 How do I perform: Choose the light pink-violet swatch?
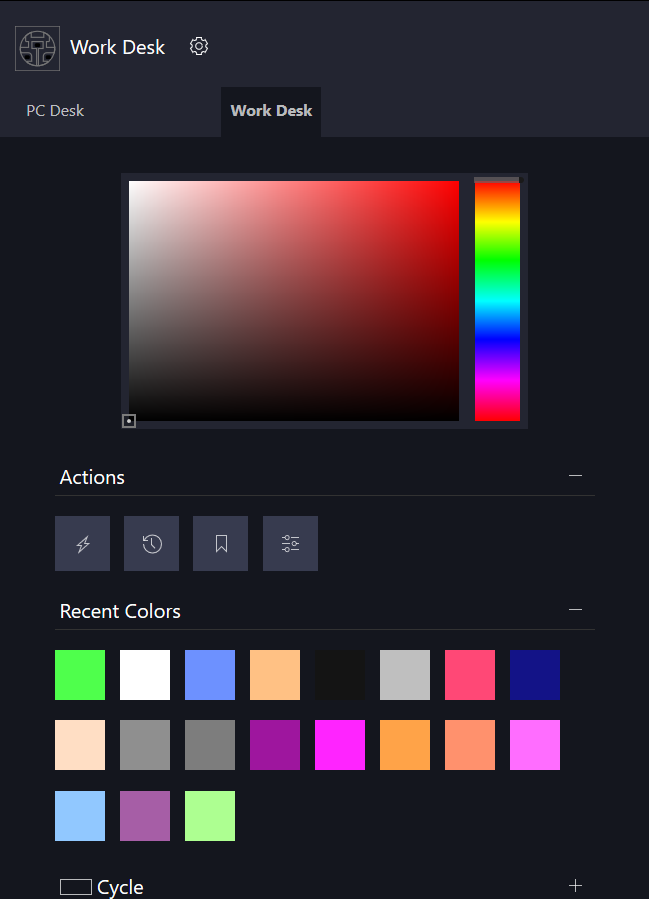535,745
